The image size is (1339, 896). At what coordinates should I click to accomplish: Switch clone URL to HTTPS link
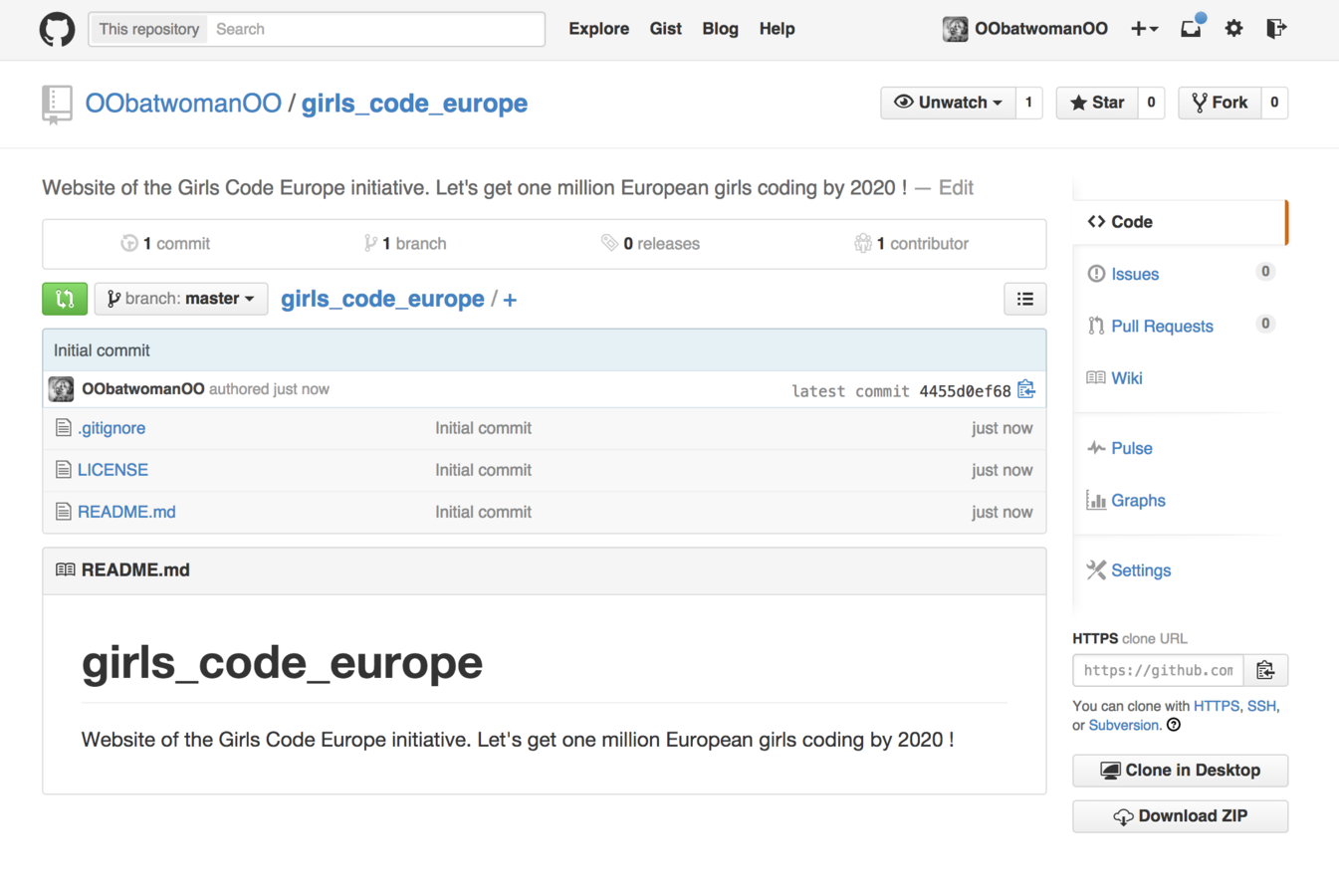[x=1217, y=706]
